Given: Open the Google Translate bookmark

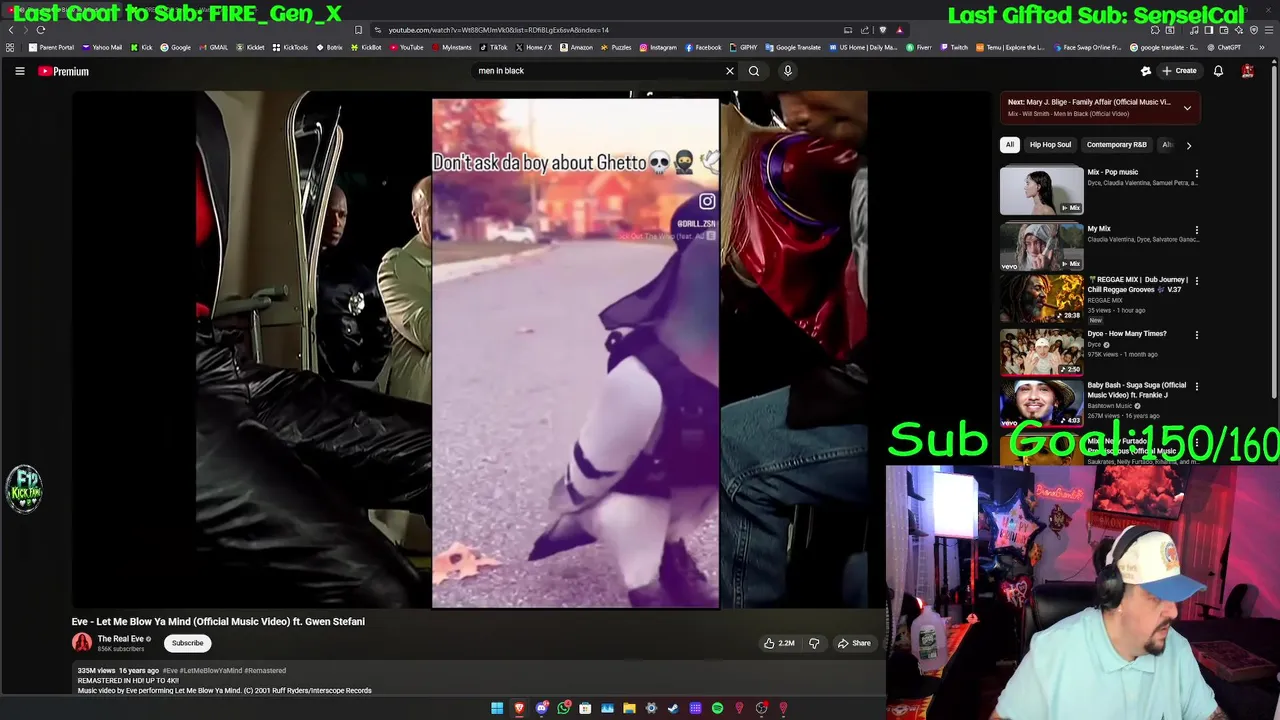Looking at the screenshot, I should click(x=792, y=47).
